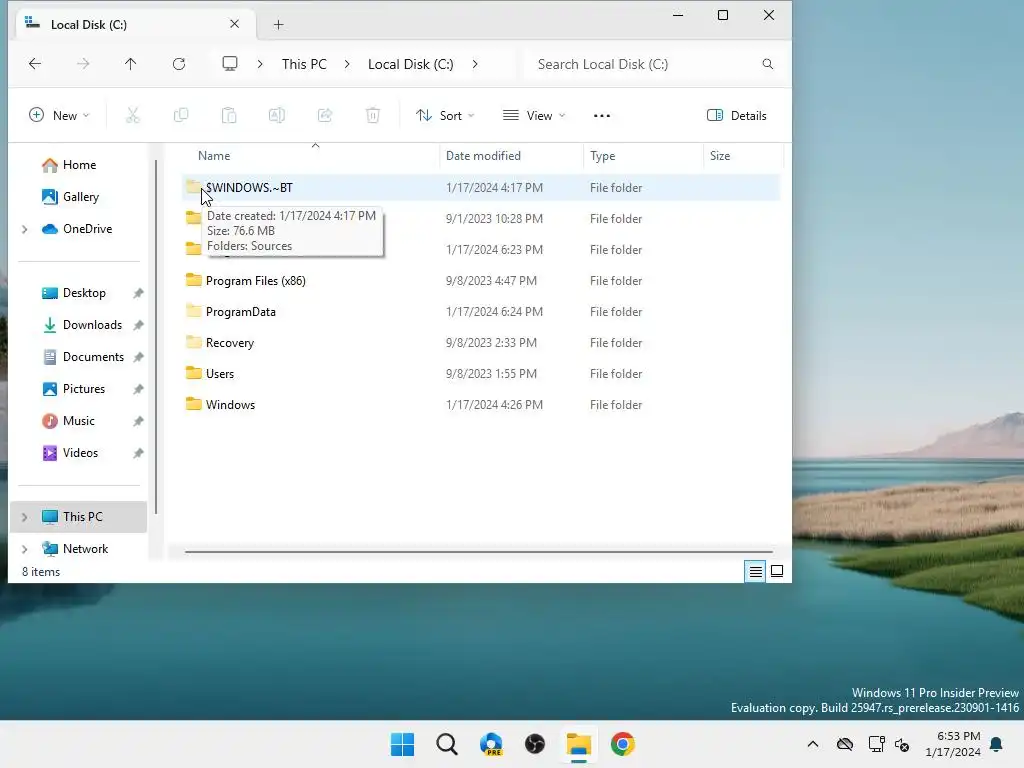This screenshot has height=768, width=1024.
Task: Select the ProgramData folder
Action: 481,312
